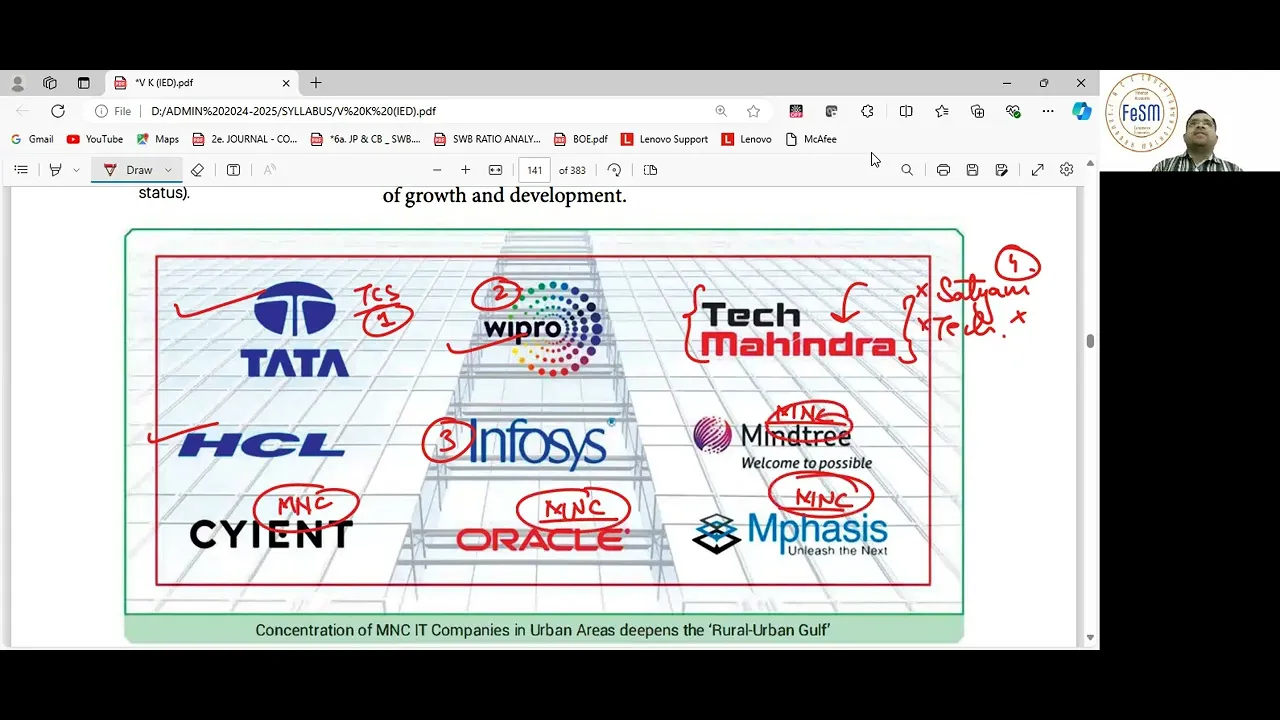Open the BOE.pdf bookmark

coord(581,139)
